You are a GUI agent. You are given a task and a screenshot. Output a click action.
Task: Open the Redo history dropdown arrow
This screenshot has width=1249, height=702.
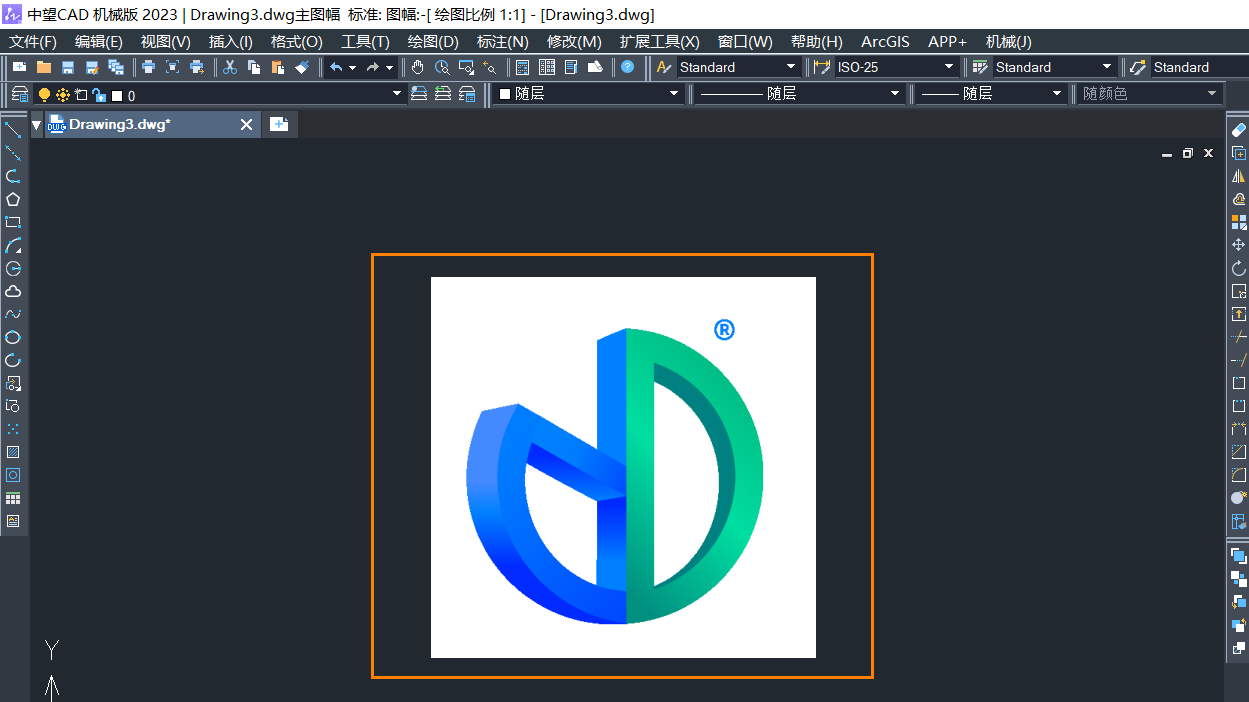388,68
